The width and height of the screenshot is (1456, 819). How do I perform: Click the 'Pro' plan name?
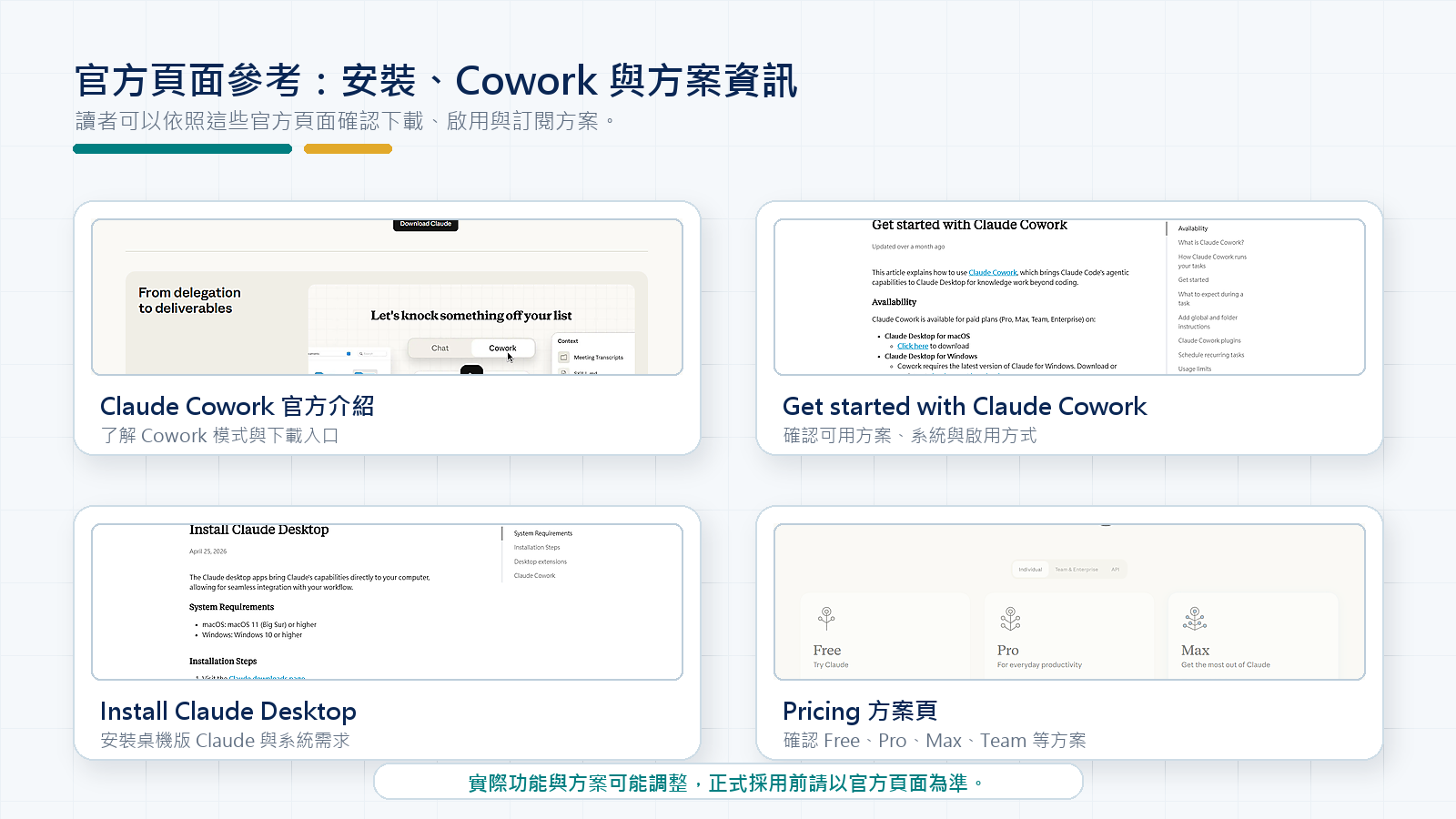tap(1007, 650)
